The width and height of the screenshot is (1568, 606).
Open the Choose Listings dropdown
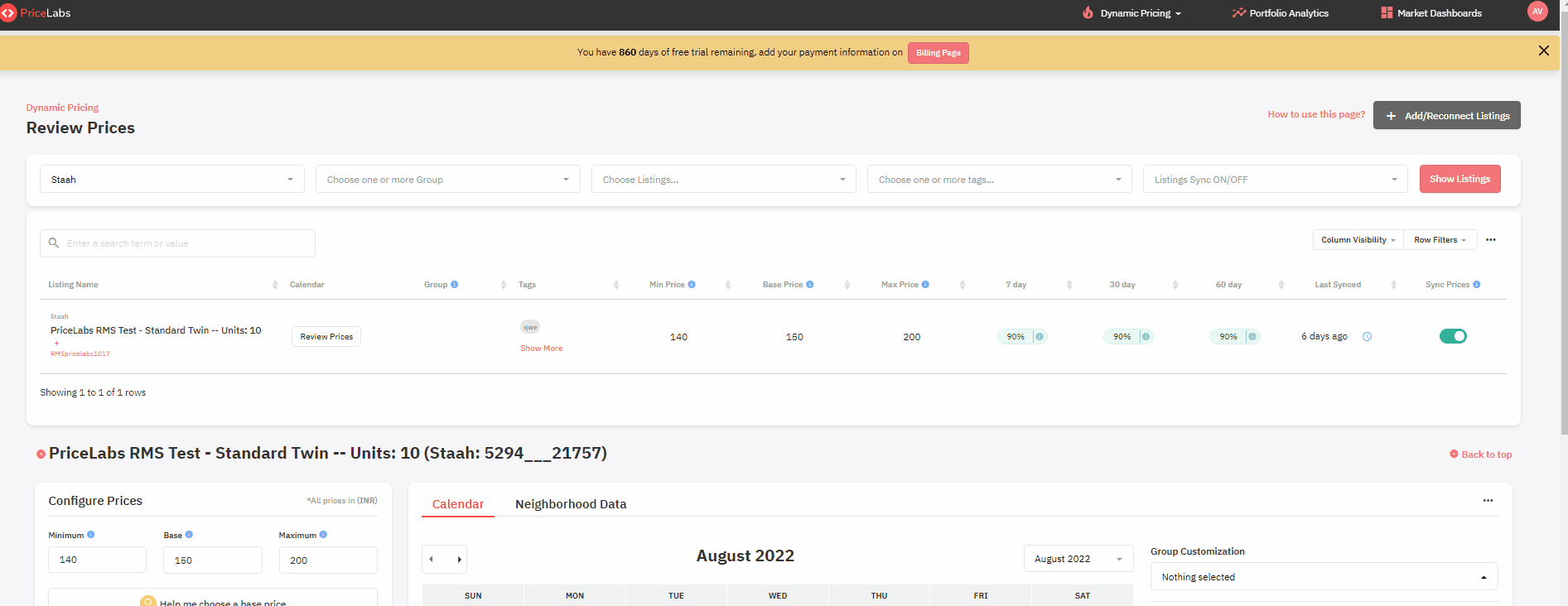point(724,179)
